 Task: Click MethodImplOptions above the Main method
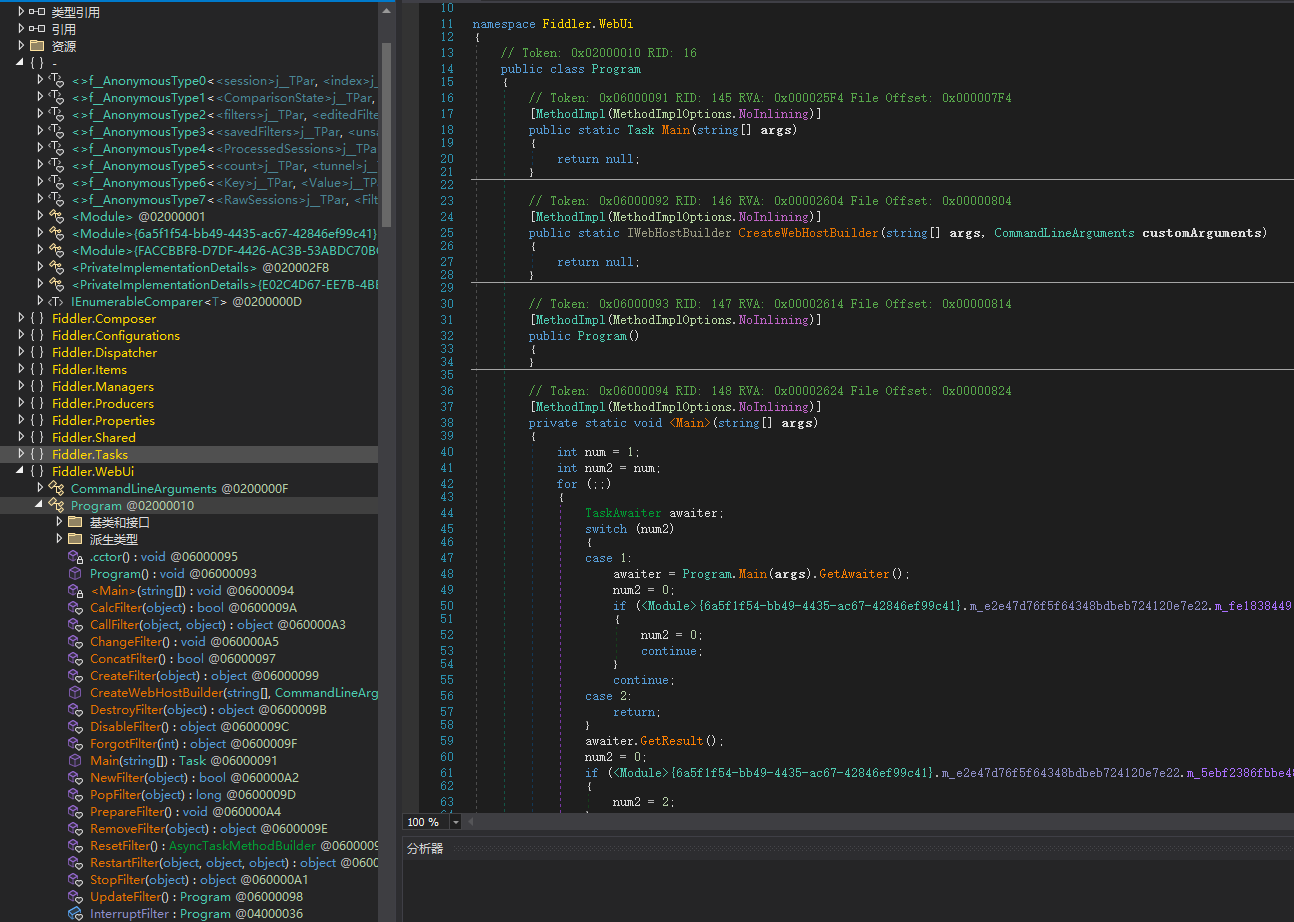670,114
